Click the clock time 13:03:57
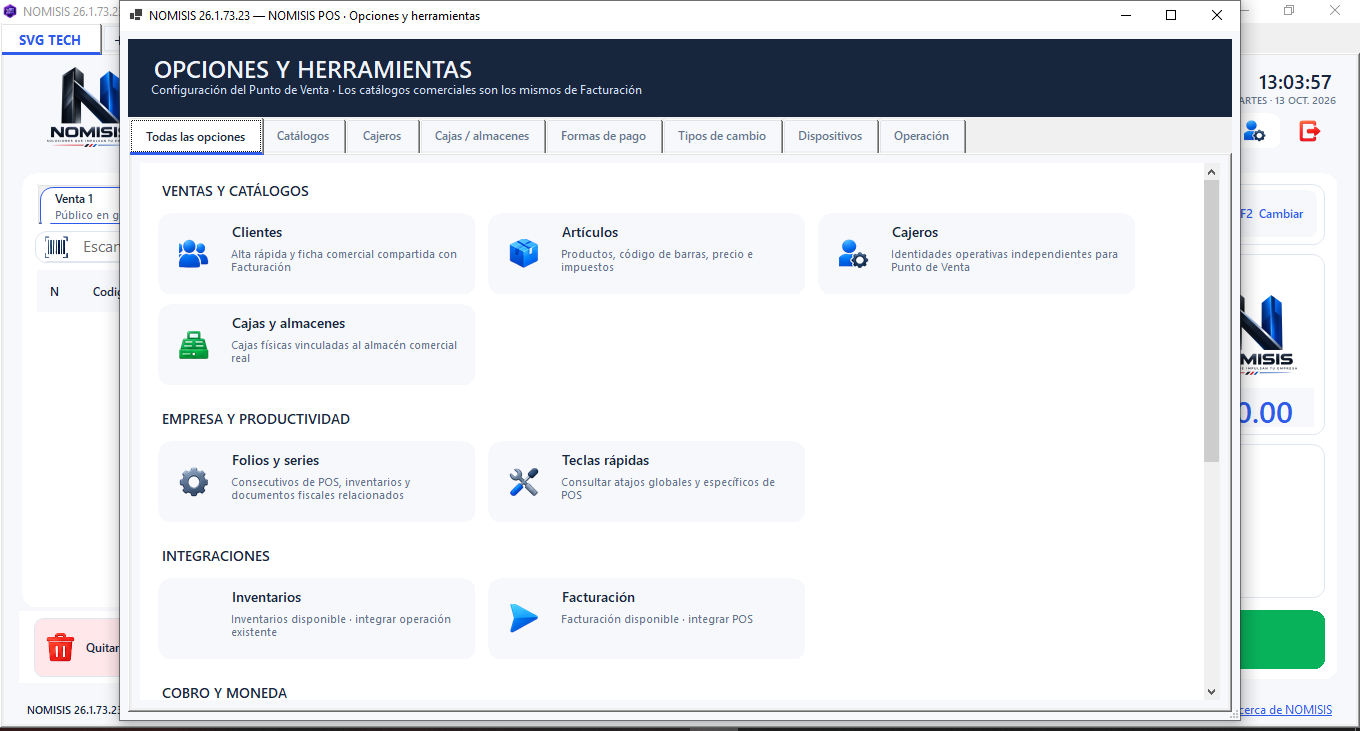 pos(1294,82)
